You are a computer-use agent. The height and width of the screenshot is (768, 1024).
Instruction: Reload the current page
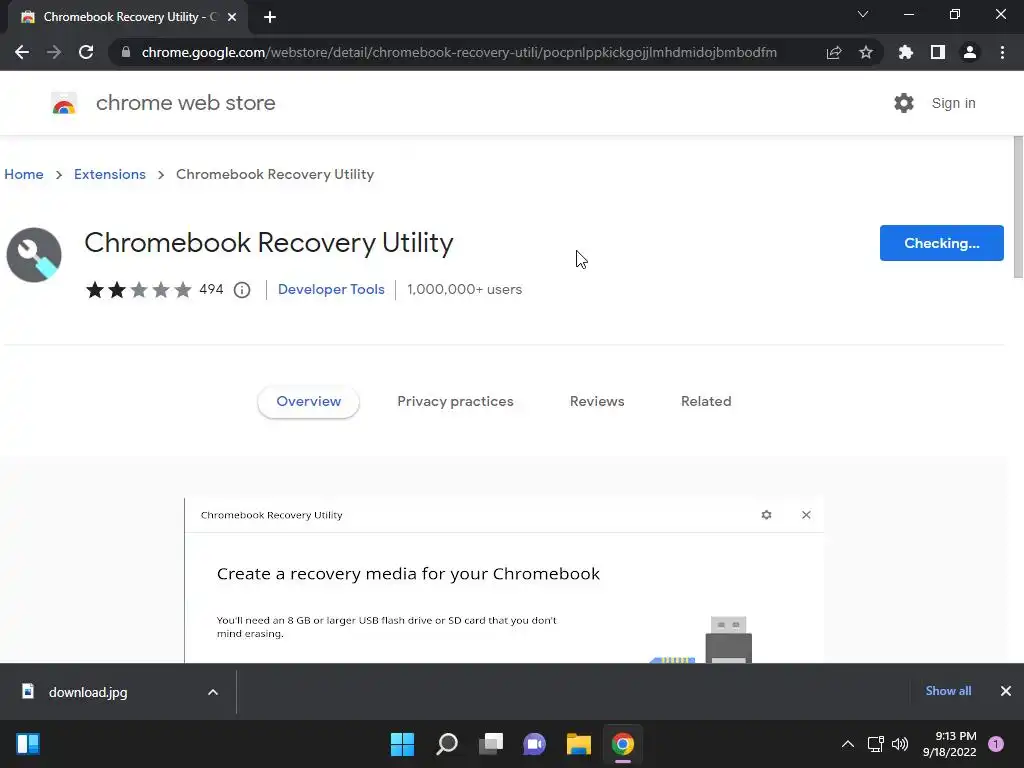tap(86, 52)
